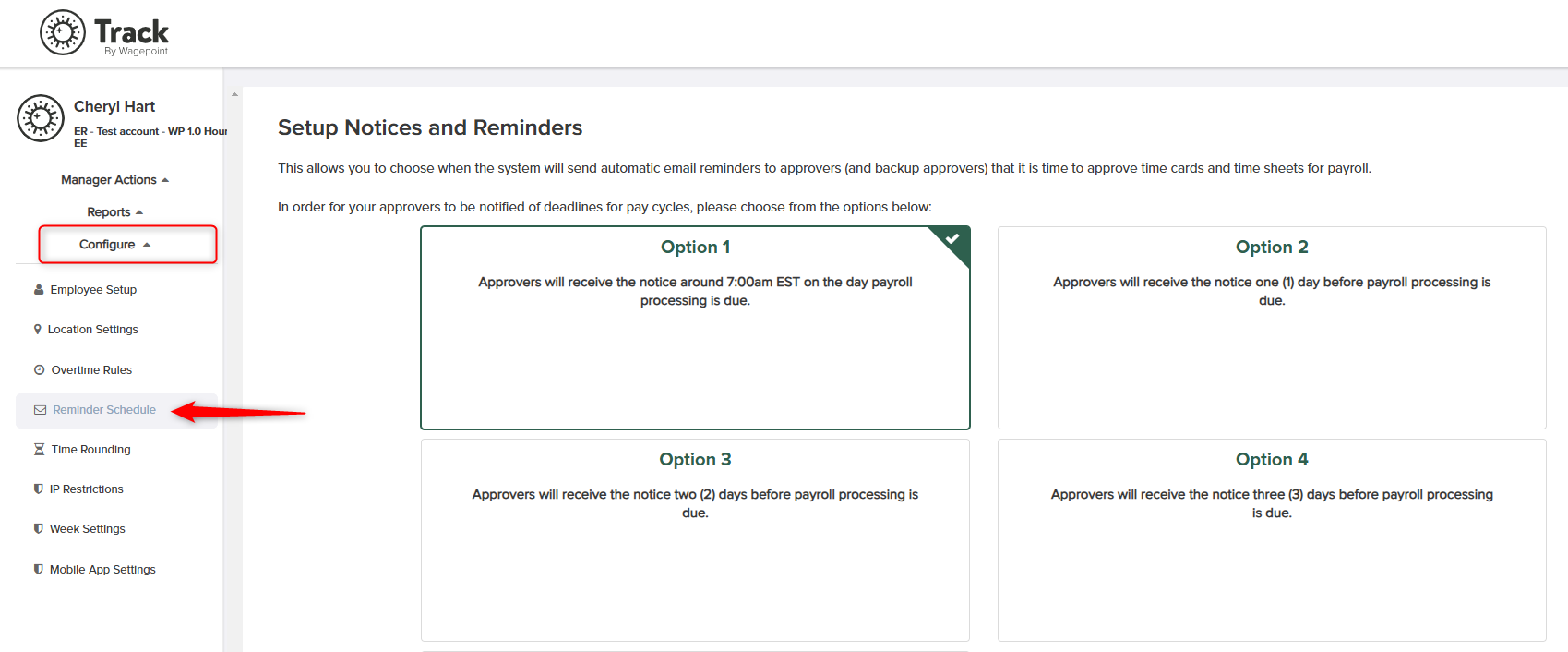Collapse the Reports section arrow
The image size is (1568, 652).
click(x=139, y=212)
